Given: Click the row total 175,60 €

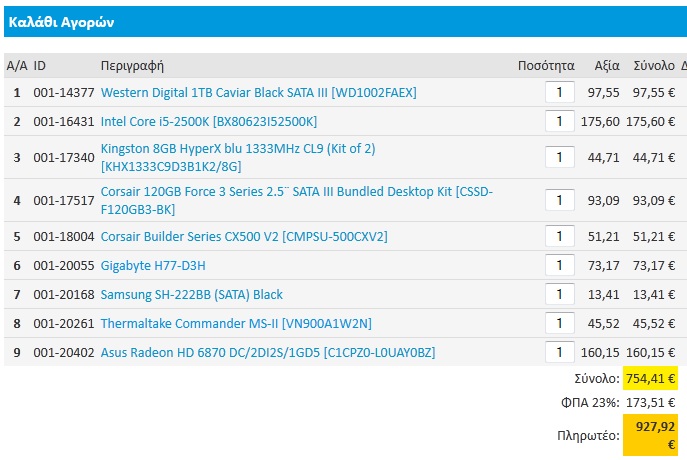Looking at the screenshot, I should point(651,121).
